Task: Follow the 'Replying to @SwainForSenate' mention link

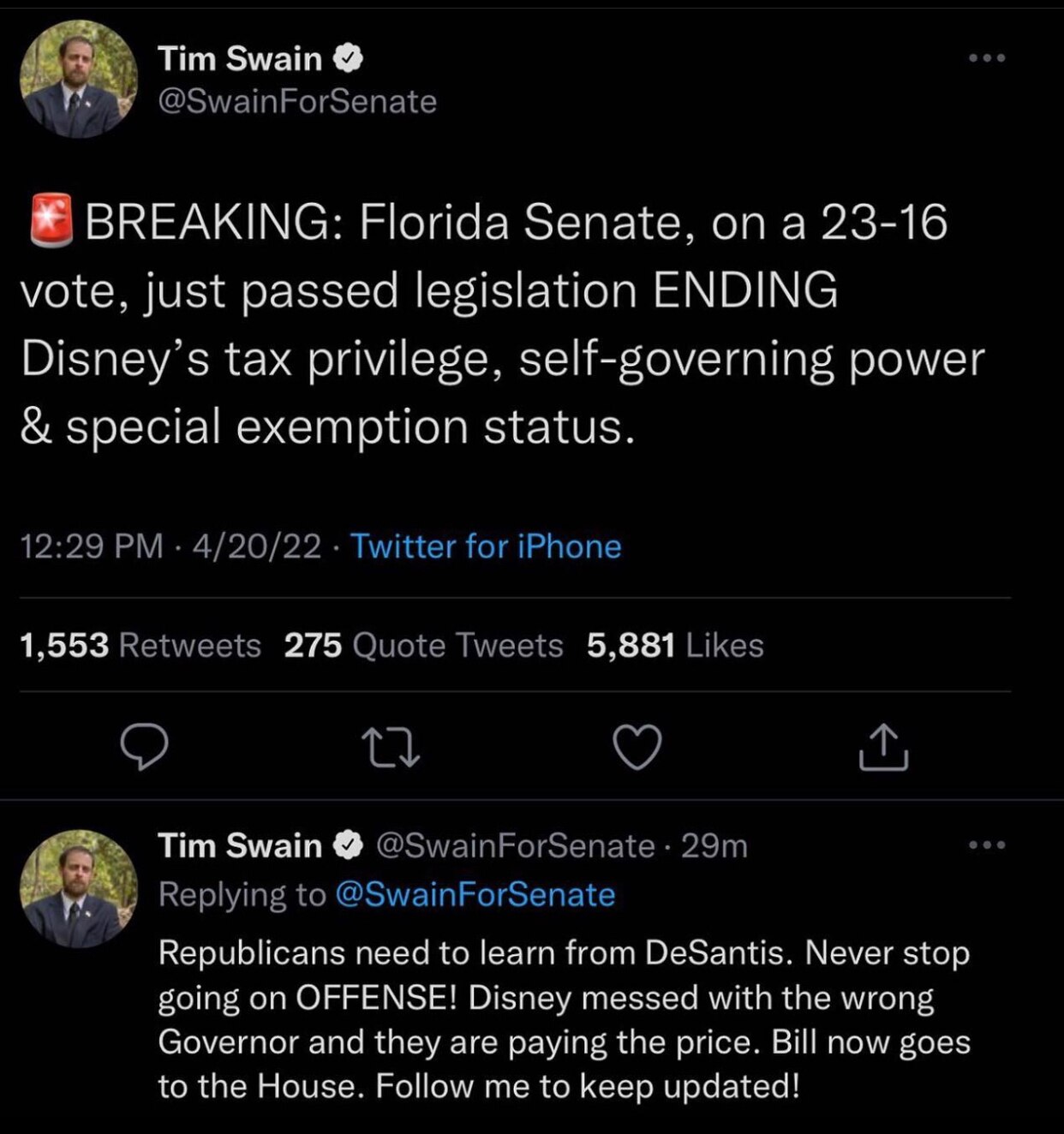Action: pos(475,895)
